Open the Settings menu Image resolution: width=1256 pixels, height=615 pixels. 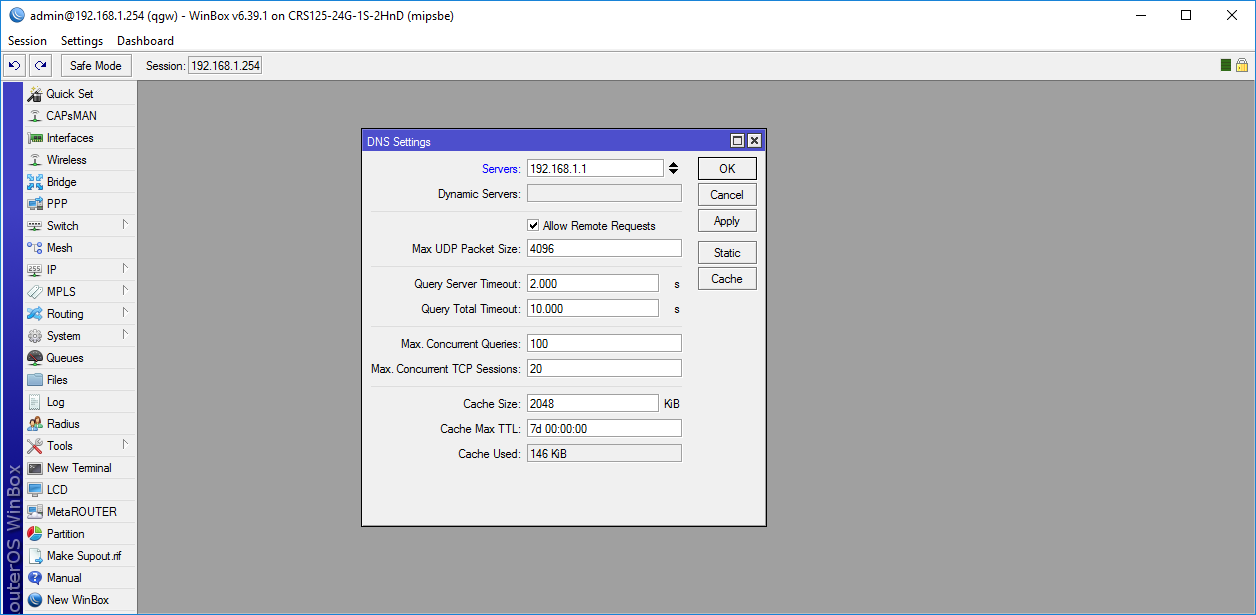point(82,41)
